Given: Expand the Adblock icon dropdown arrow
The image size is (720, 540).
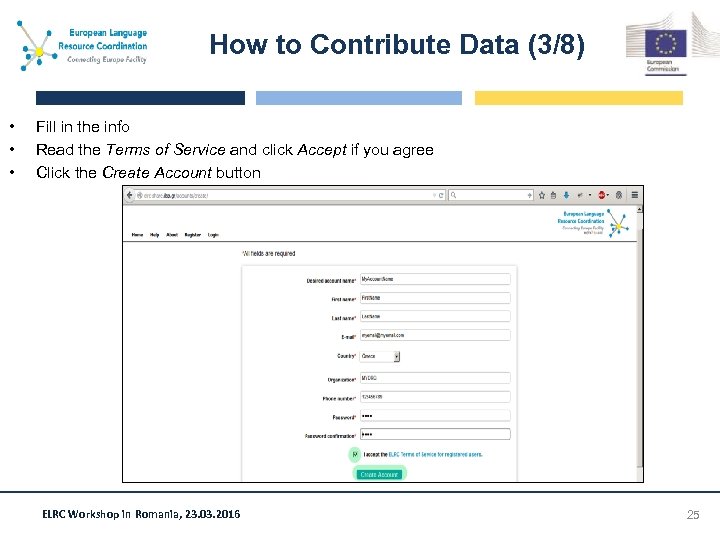Looking at the screenshot, I should click(608, 196).
